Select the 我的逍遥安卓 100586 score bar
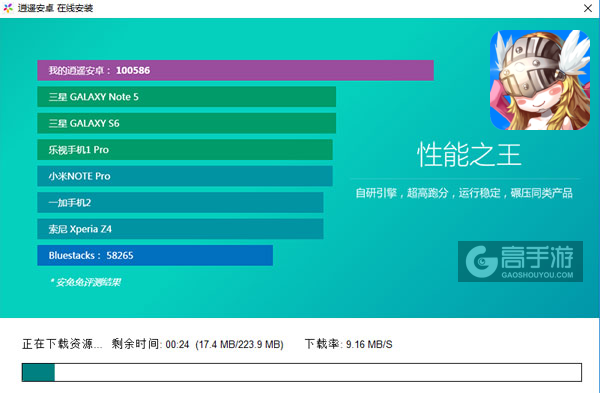Screen dimensions: 600x393 point(235,70)
